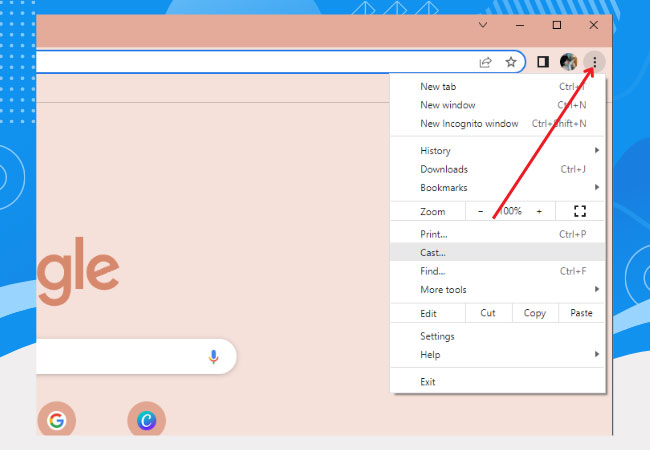The image size is (650, 450).
Task: Click the share page icon
Action: 486,62
